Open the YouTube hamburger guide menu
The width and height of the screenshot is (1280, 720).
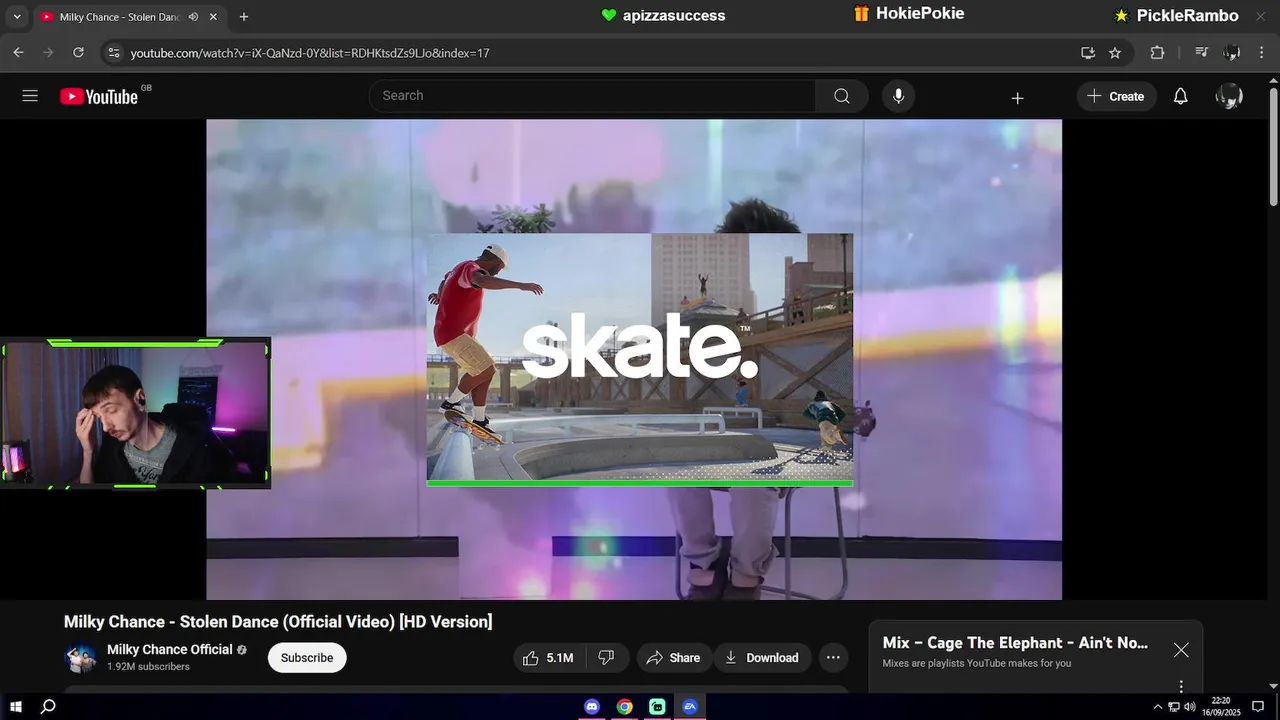(30, 96)
